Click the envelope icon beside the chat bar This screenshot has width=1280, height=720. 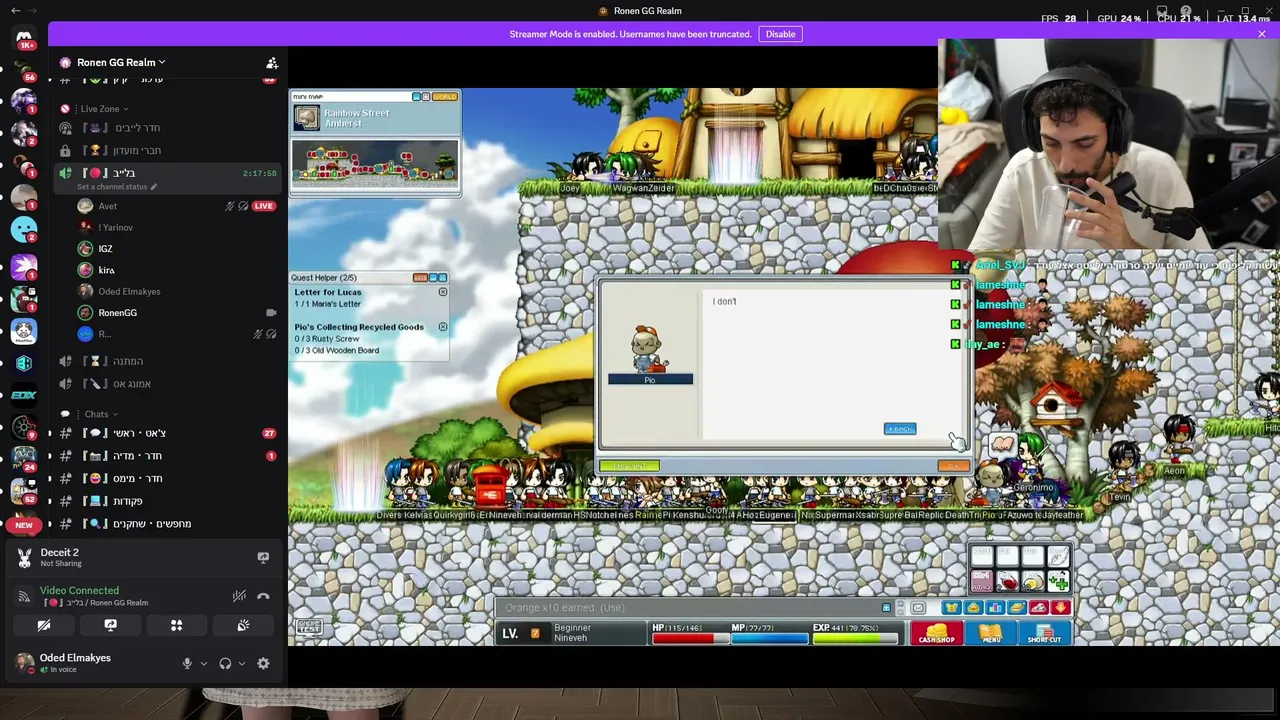(x=918, y=608)
